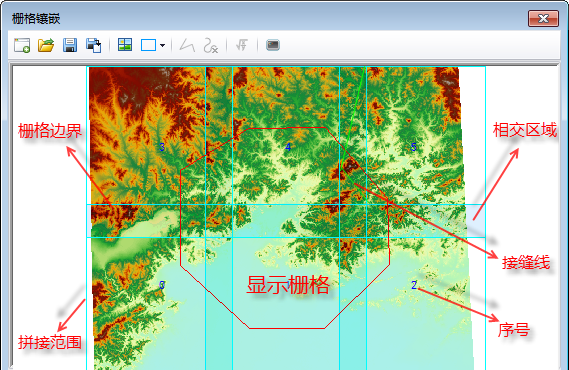Image resolution: width=569 pixels, height=370 pixels.
Task: Expand the rectangle tool dropdown arrow
Action: click(162, 46)
